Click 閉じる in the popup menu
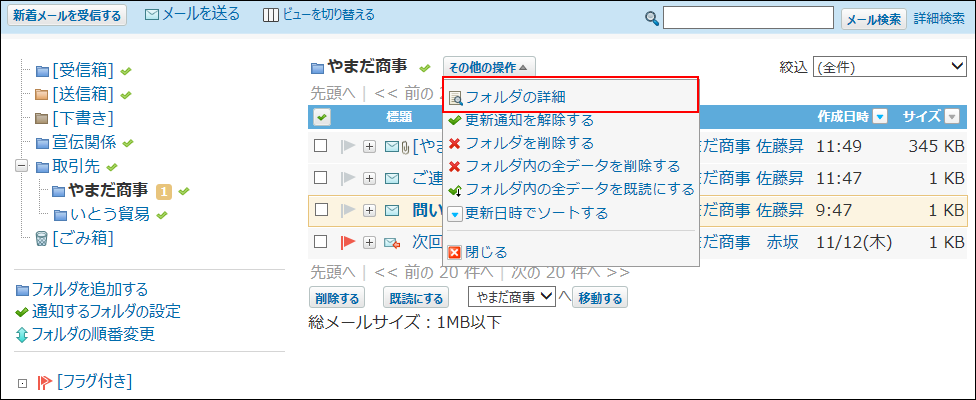 (x=487, y=252)
